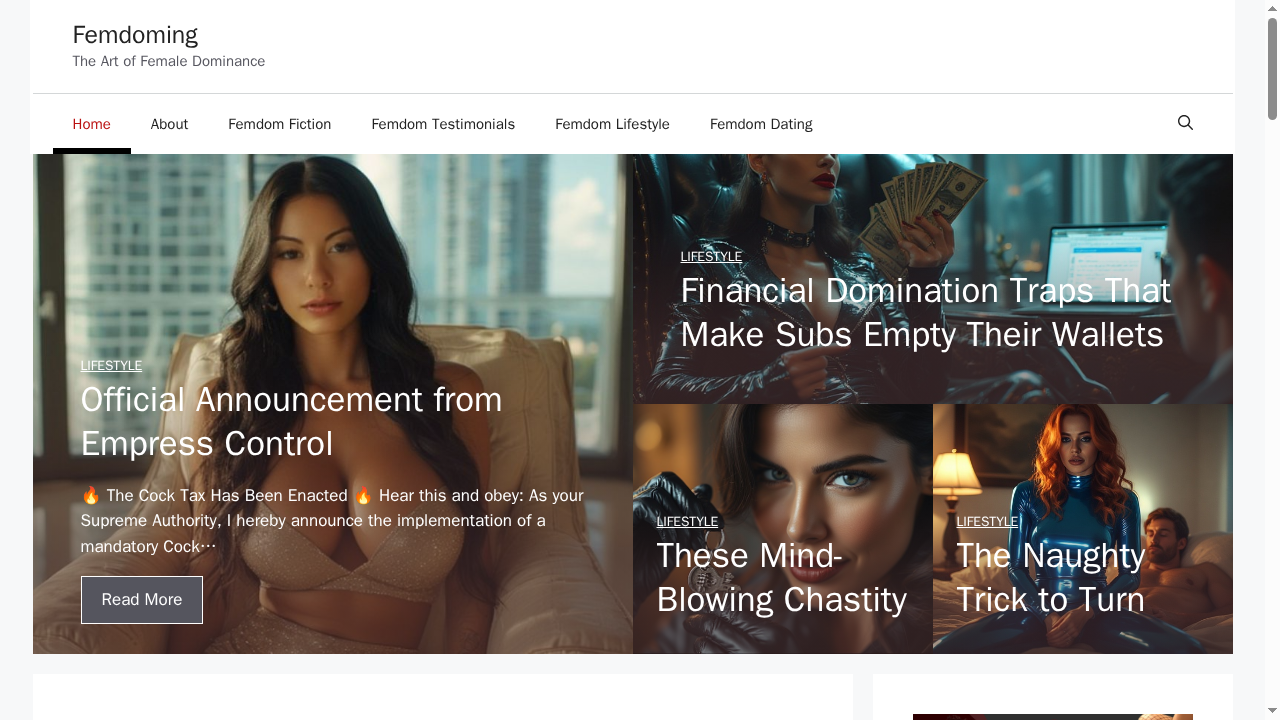This screenshot has height=720, width=1280.
Task: Open The Naughty Trick to Turn article
Action: pos(1050,577)
